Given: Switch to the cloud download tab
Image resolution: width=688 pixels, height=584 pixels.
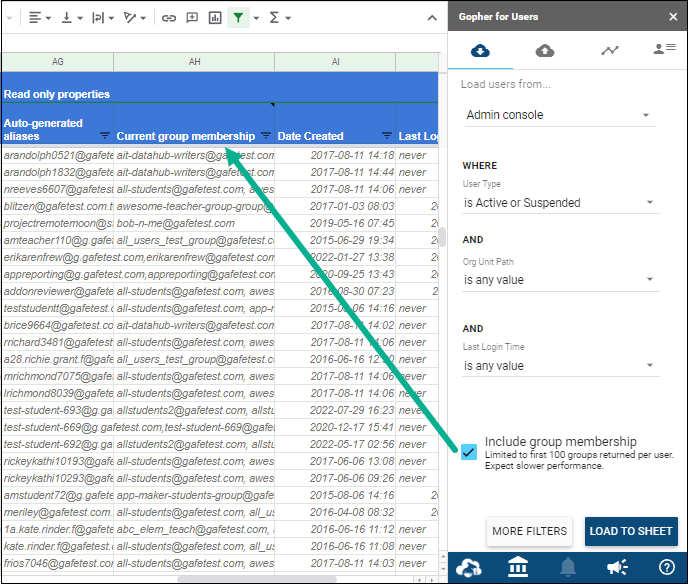Looking at the screenshot, I should click(x=480, y=51).
